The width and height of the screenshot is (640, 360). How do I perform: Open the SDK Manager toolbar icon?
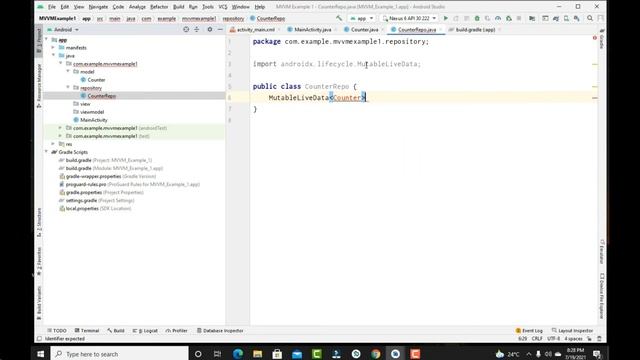pos(577,18)
